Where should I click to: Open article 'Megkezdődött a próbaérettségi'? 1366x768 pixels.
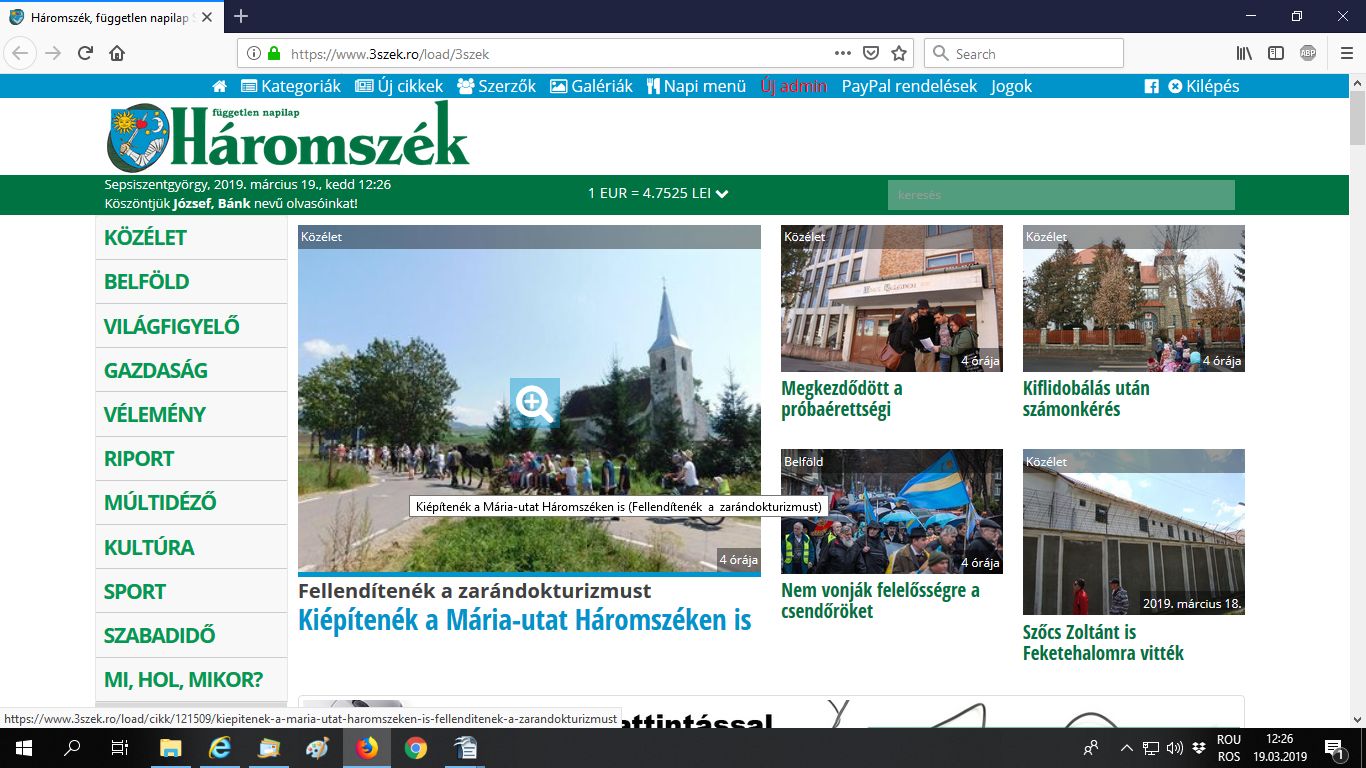click(x=842, y=399)
